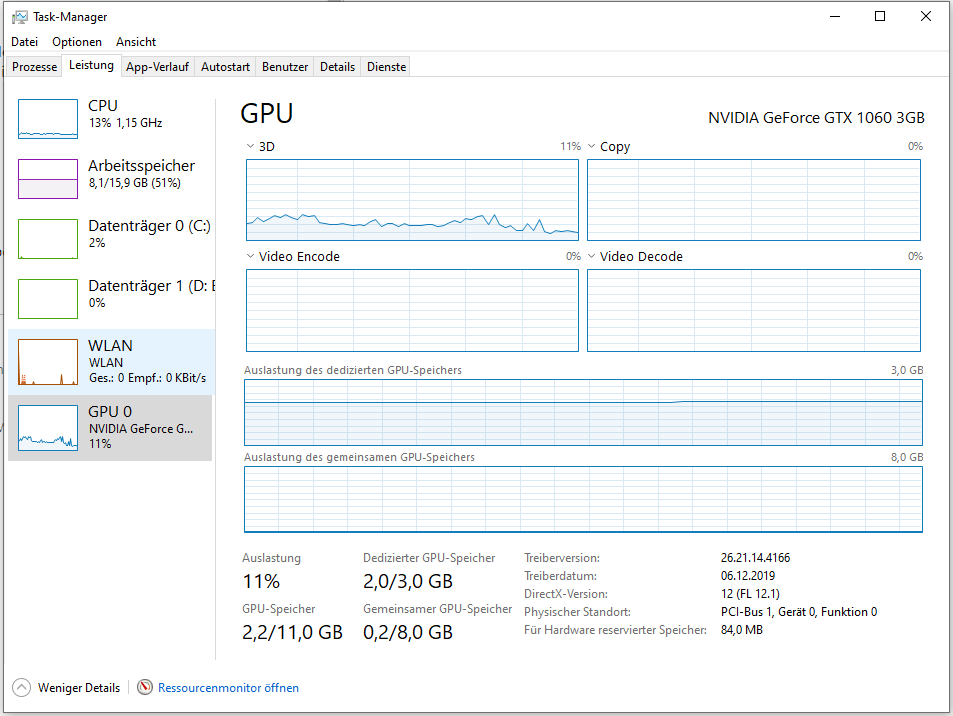The height and width of the screenshot is (716, 953).
Task: Switch to the Dienste tab
Action: [387, 67]
